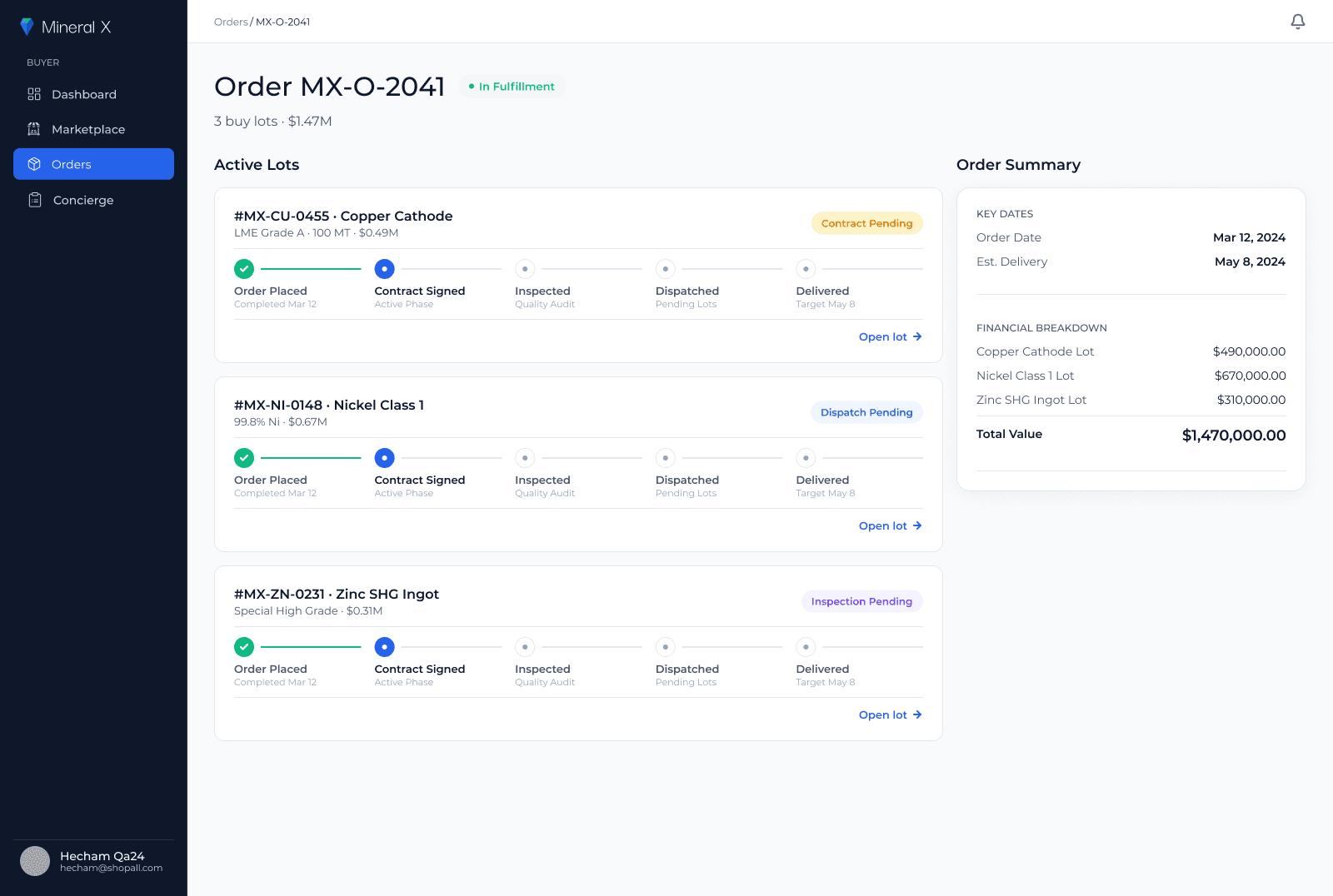Click the Marketplace storefront icon
This screenshot has width=1333, height=896.
tap(34, 129)
